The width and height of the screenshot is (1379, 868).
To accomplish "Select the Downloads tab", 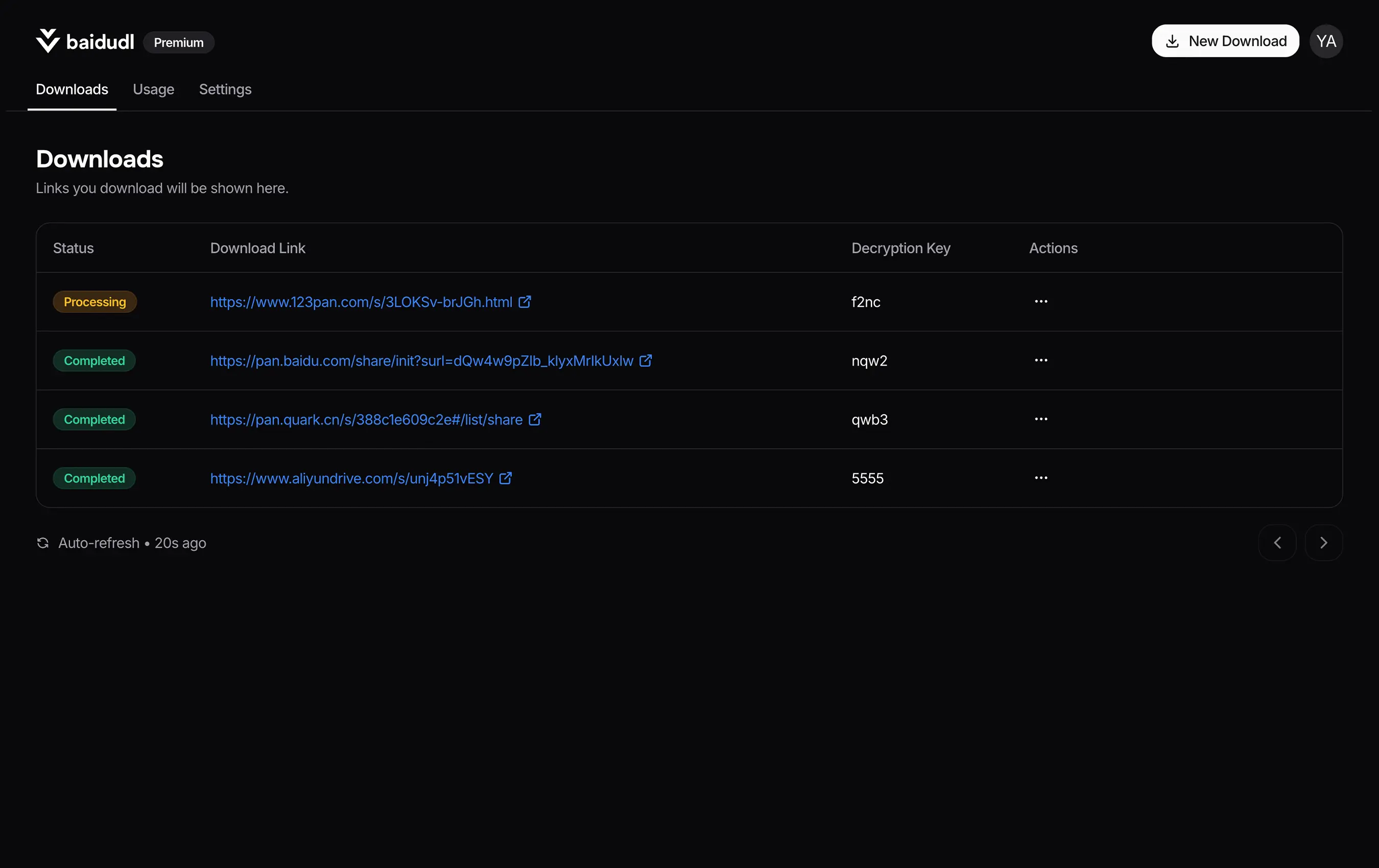I will (72, 89).
